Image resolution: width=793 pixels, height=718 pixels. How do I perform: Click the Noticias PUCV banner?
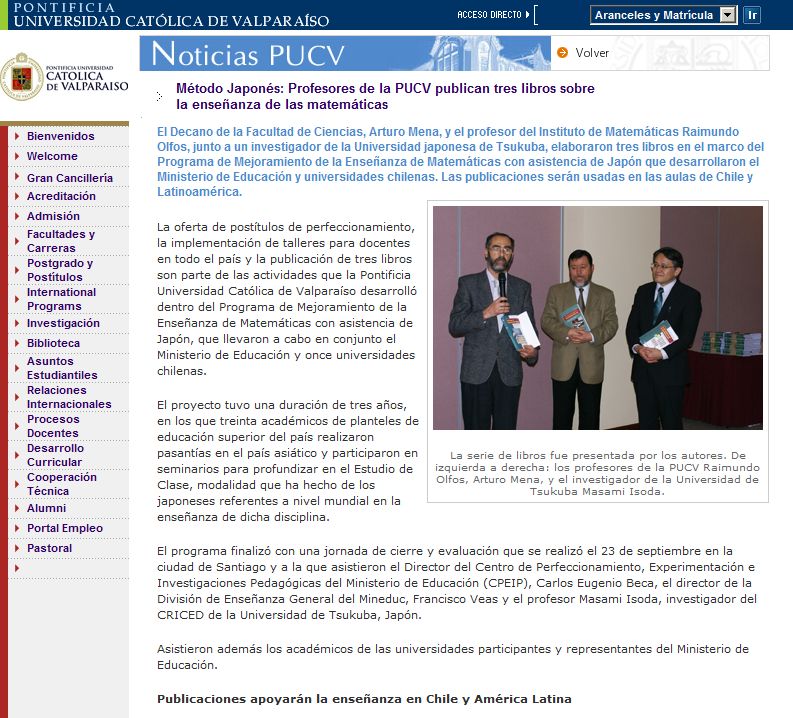[345, 53]
